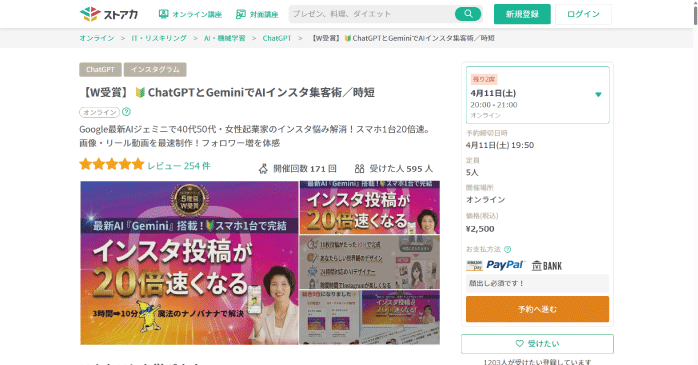Click the ログイン button
Viewport: 698px width, 365px height.
pyautogui.click(x=583, y=14)
